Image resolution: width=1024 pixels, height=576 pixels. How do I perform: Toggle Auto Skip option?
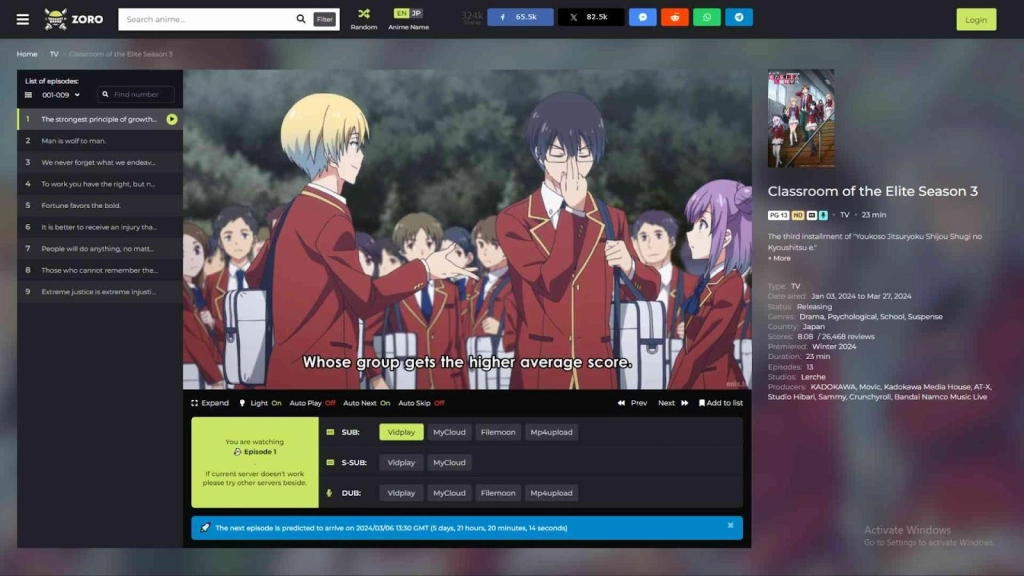pos(421,403)
